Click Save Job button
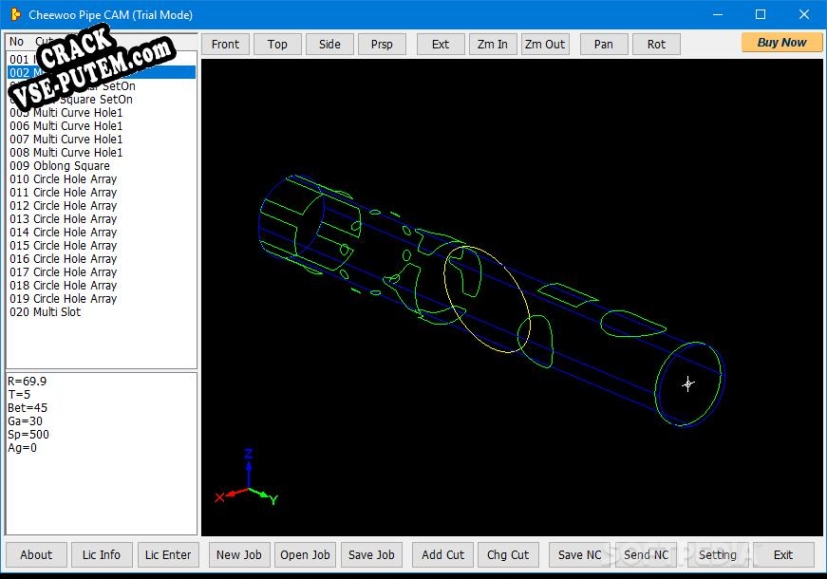The width and height of the screenshot is (827, 579). (x=371, y=555)
